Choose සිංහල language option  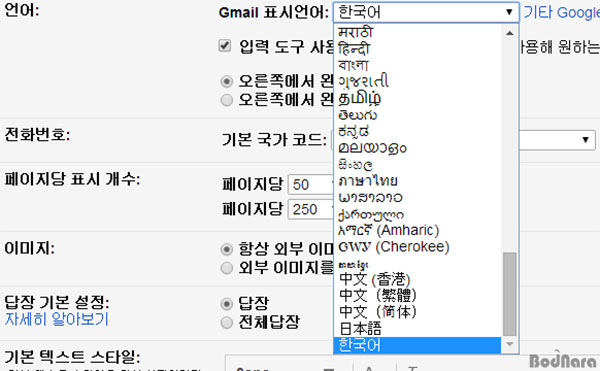[x=355, y=164]
